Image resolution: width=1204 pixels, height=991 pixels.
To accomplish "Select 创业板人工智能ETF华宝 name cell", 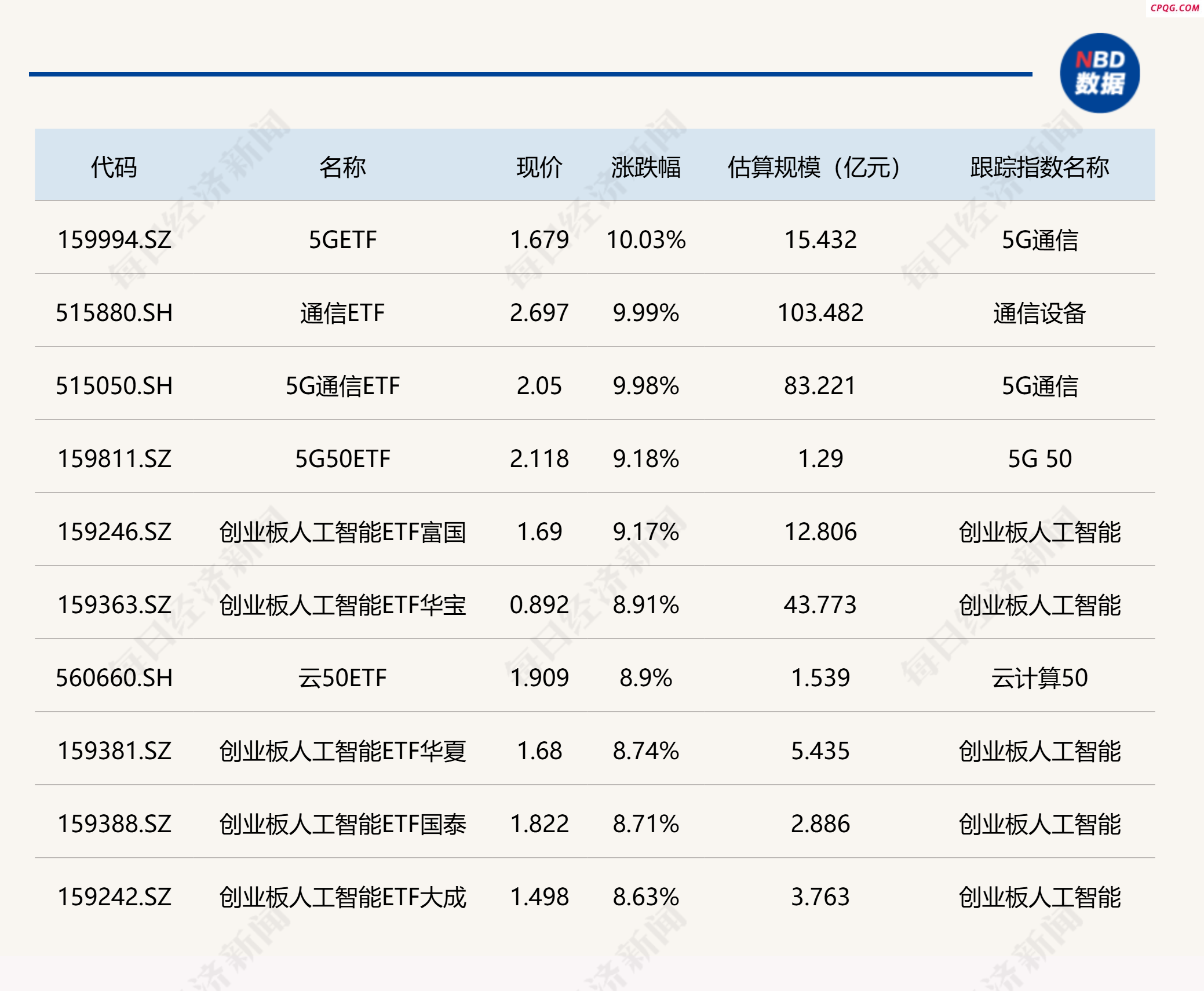I will (x=342, y=605).
